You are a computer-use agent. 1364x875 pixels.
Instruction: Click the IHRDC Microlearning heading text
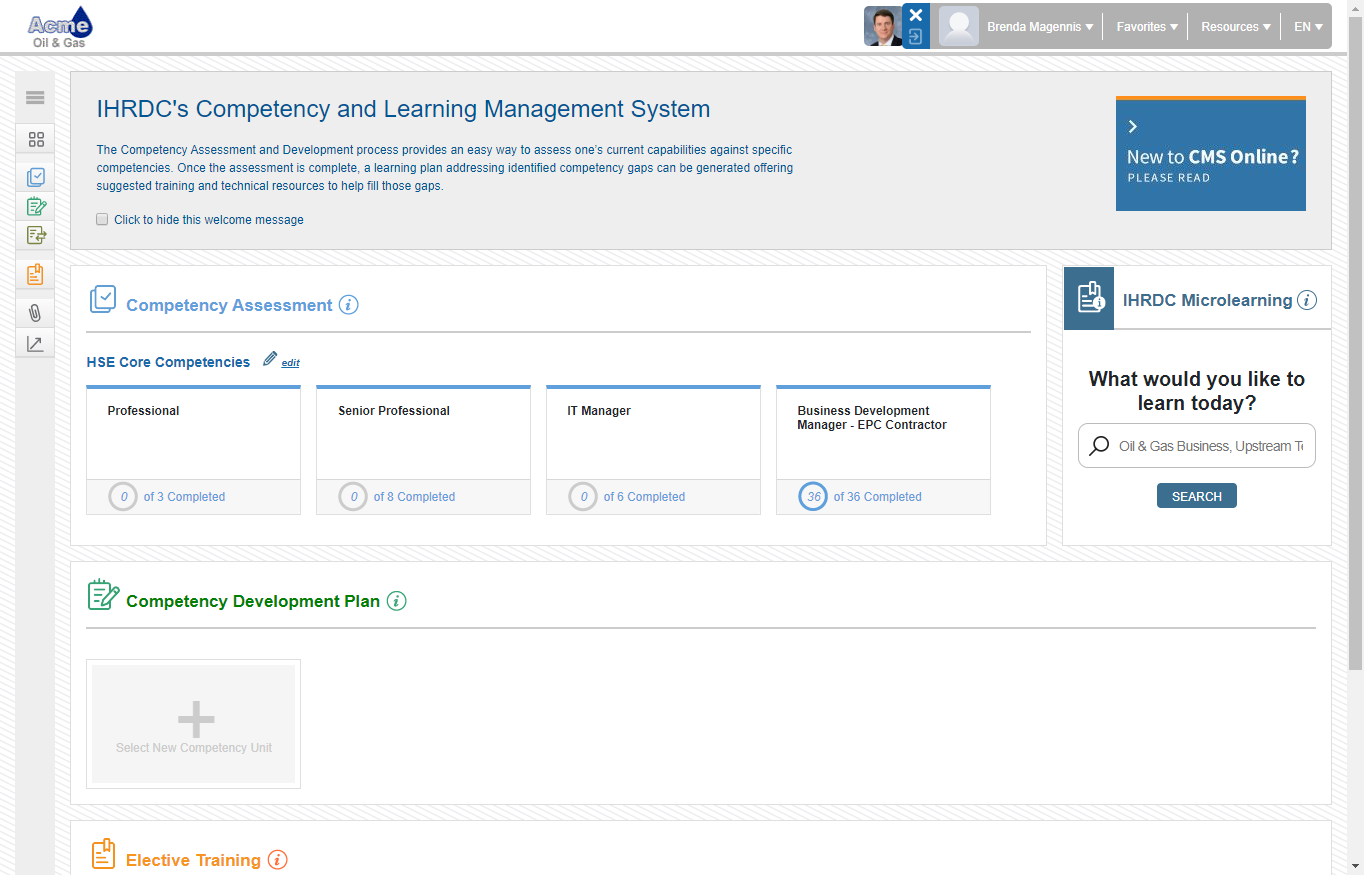click(x=1207, y=300)
